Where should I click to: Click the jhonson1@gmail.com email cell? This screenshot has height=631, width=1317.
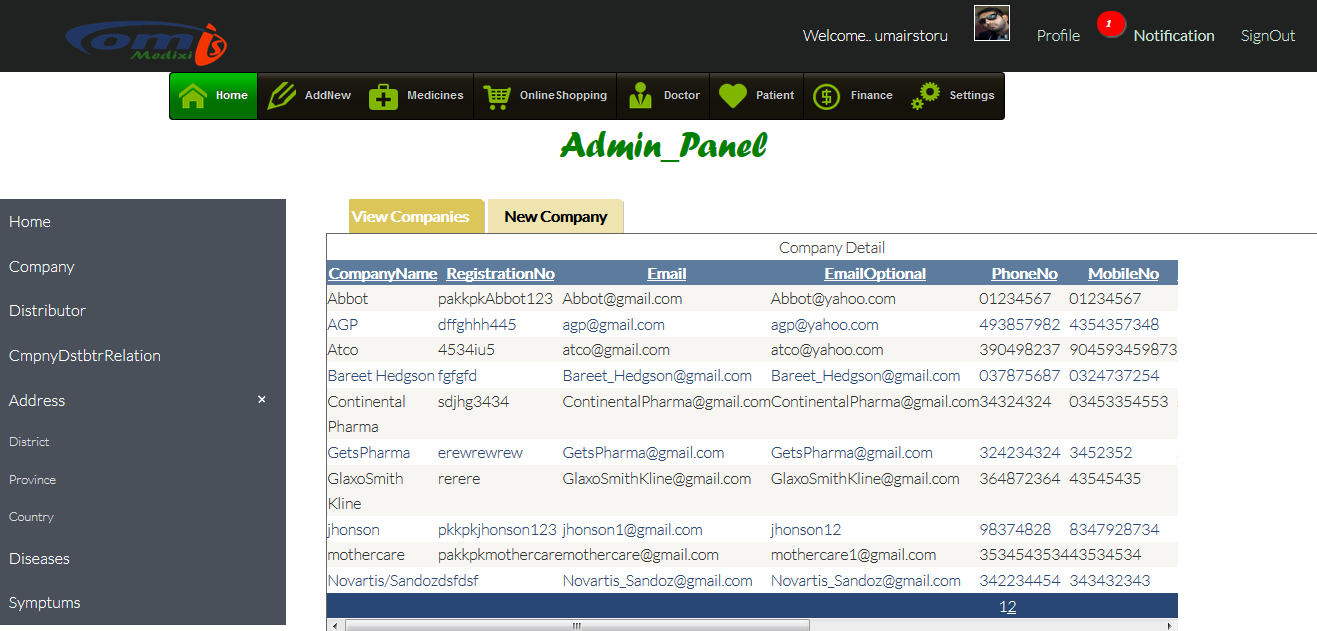pos(633,530)
